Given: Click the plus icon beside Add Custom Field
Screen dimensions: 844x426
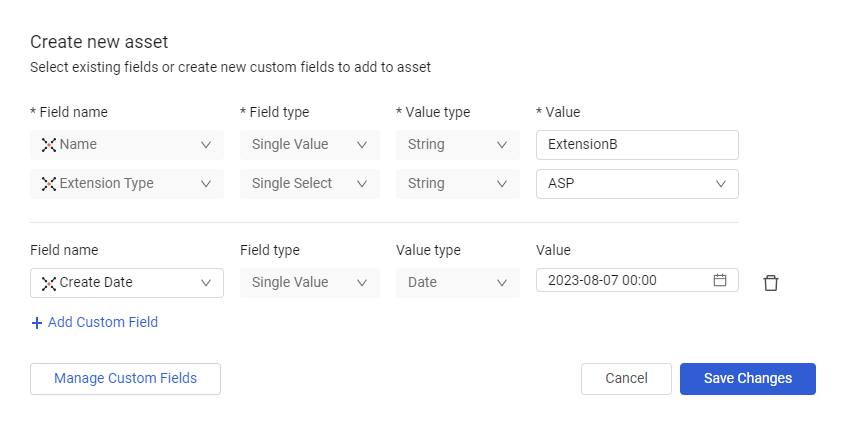Looking at the screenshot, I should tap(37, 323).
